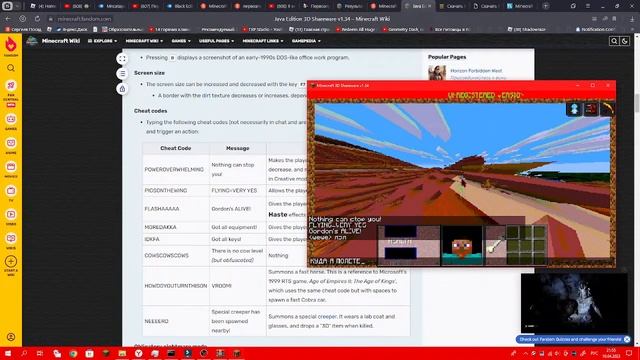Open a new browser tab with the plus
Image resolution: width=640 pixels, height=360 pixels.
545,6
